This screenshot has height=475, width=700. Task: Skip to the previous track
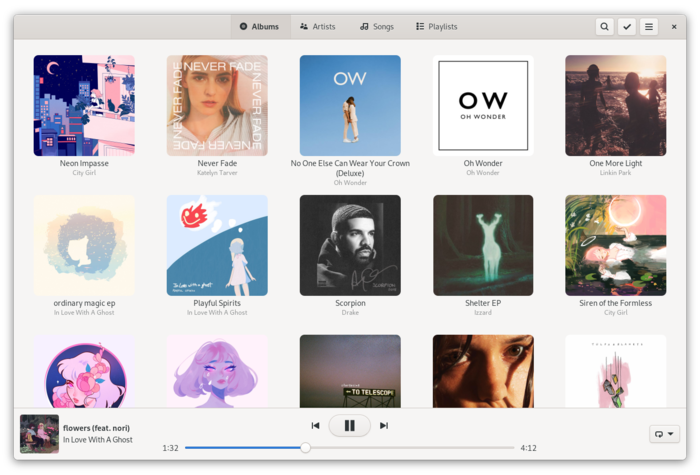pos(315,426)
